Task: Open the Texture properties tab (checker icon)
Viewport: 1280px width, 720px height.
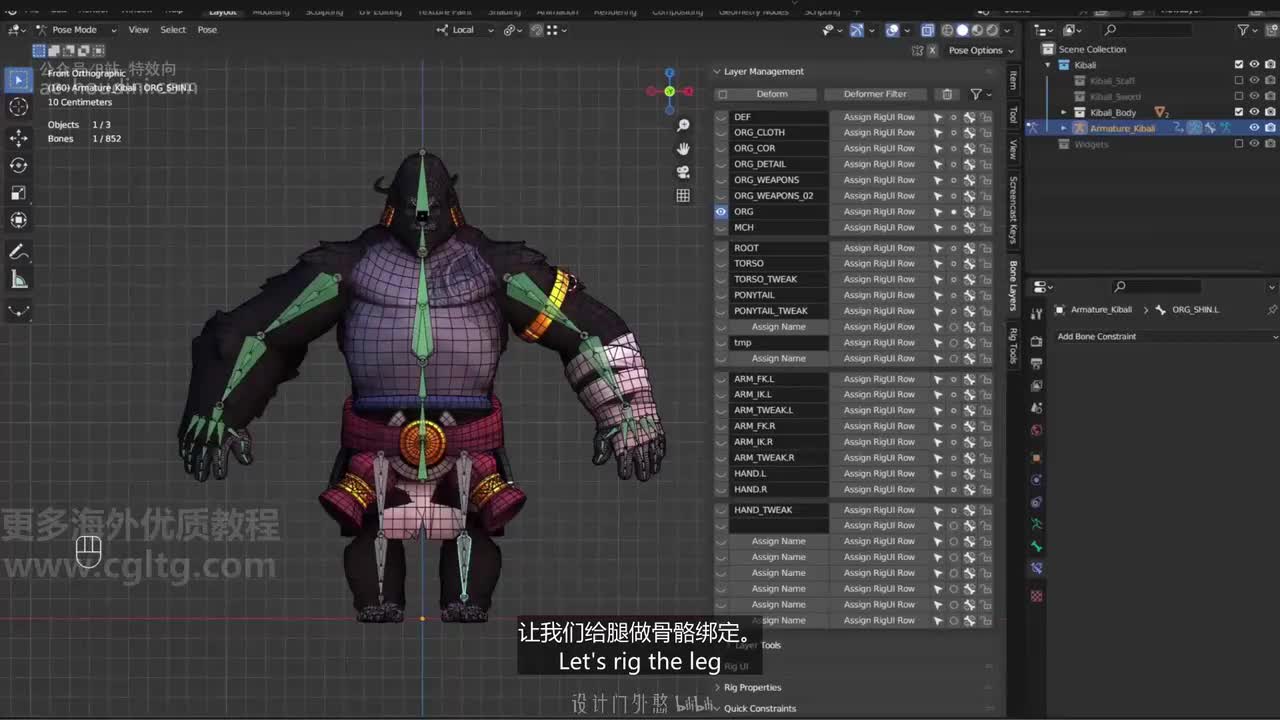Action: click(1037, 596)
